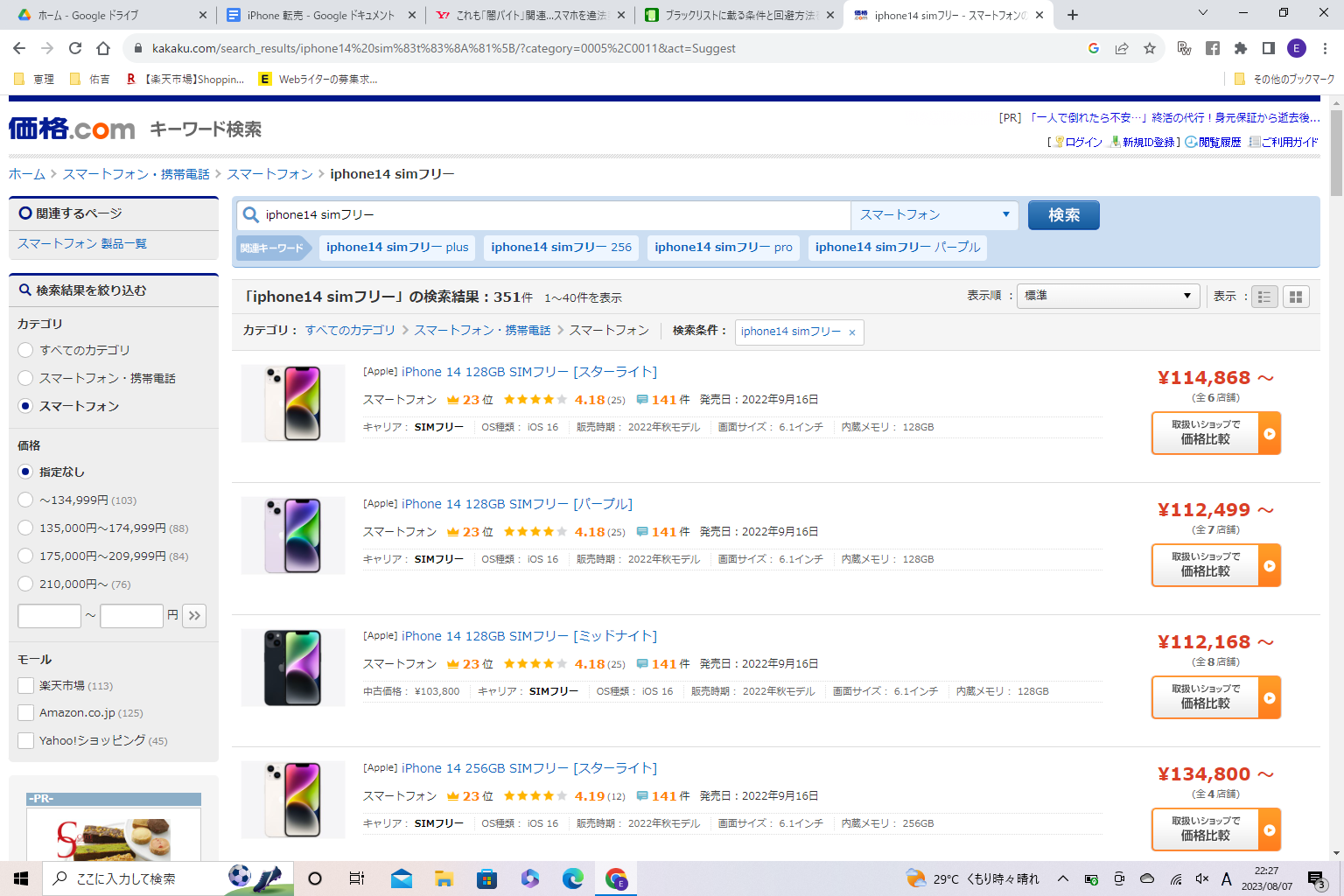Click the share page icon in address bar
This screenshot has width=1344, height=896.
[x=1122, y=48]
